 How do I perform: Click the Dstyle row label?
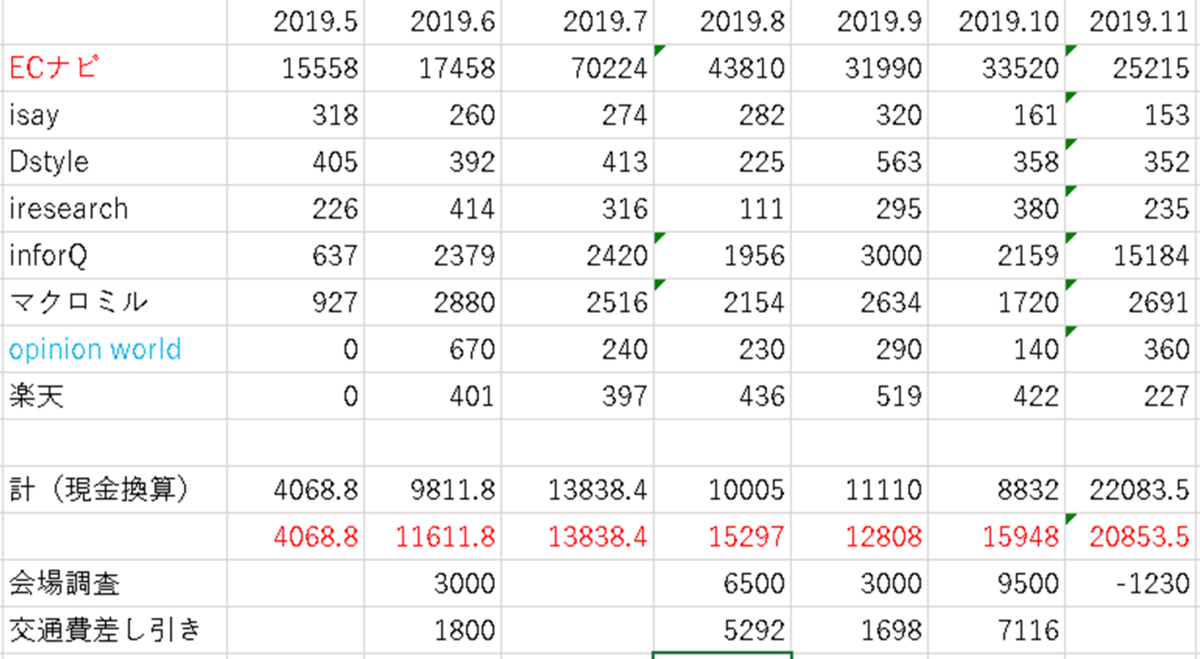(48, 162)
